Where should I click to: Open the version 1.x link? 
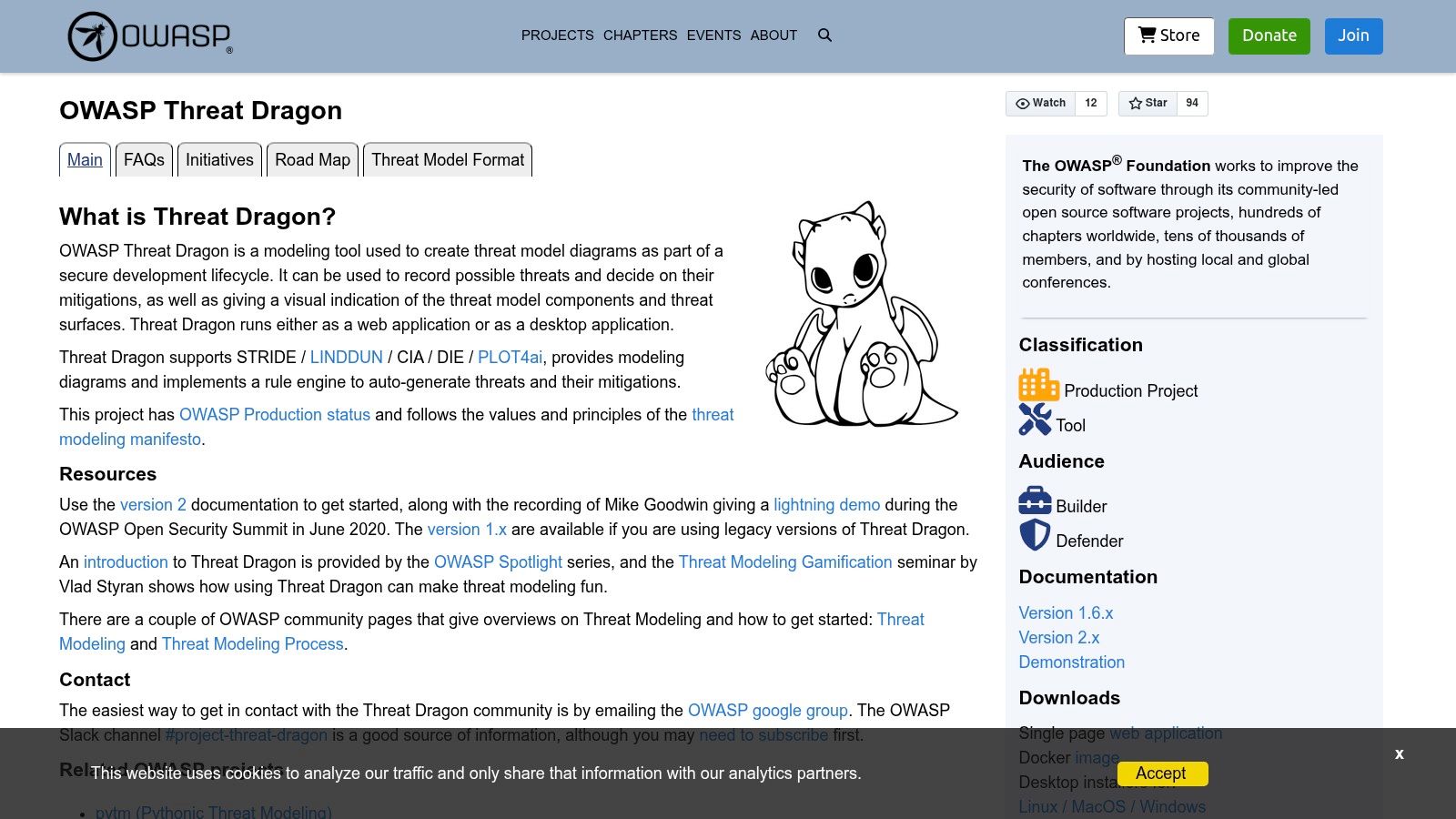point(467,530)
